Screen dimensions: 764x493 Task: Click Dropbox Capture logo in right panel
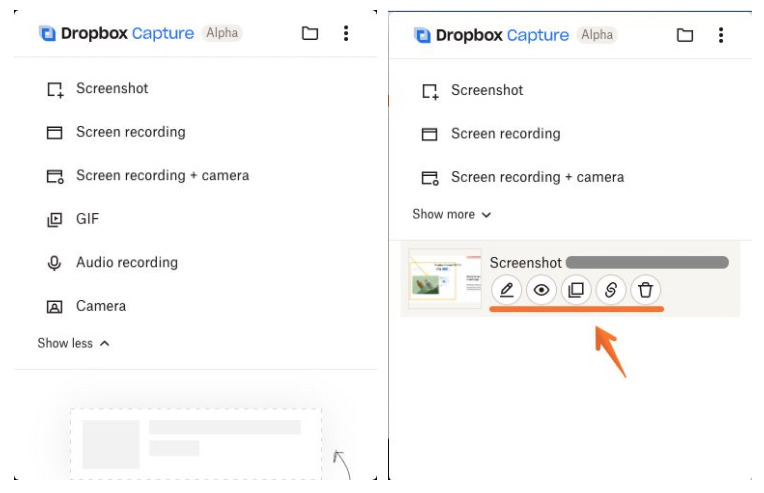[x=491, y=35]
